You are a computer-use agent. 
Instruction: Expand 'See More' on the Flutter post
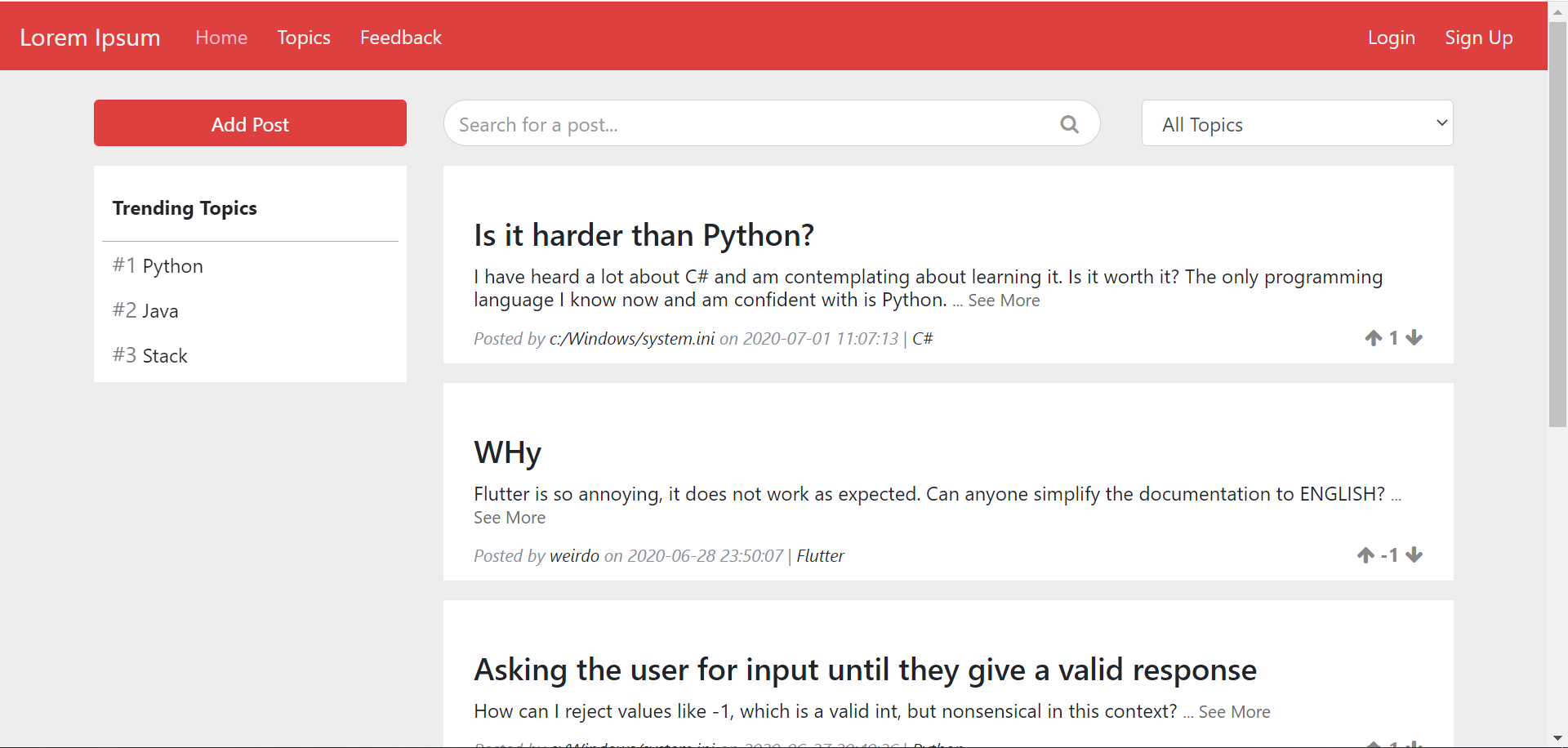(510, 518)
